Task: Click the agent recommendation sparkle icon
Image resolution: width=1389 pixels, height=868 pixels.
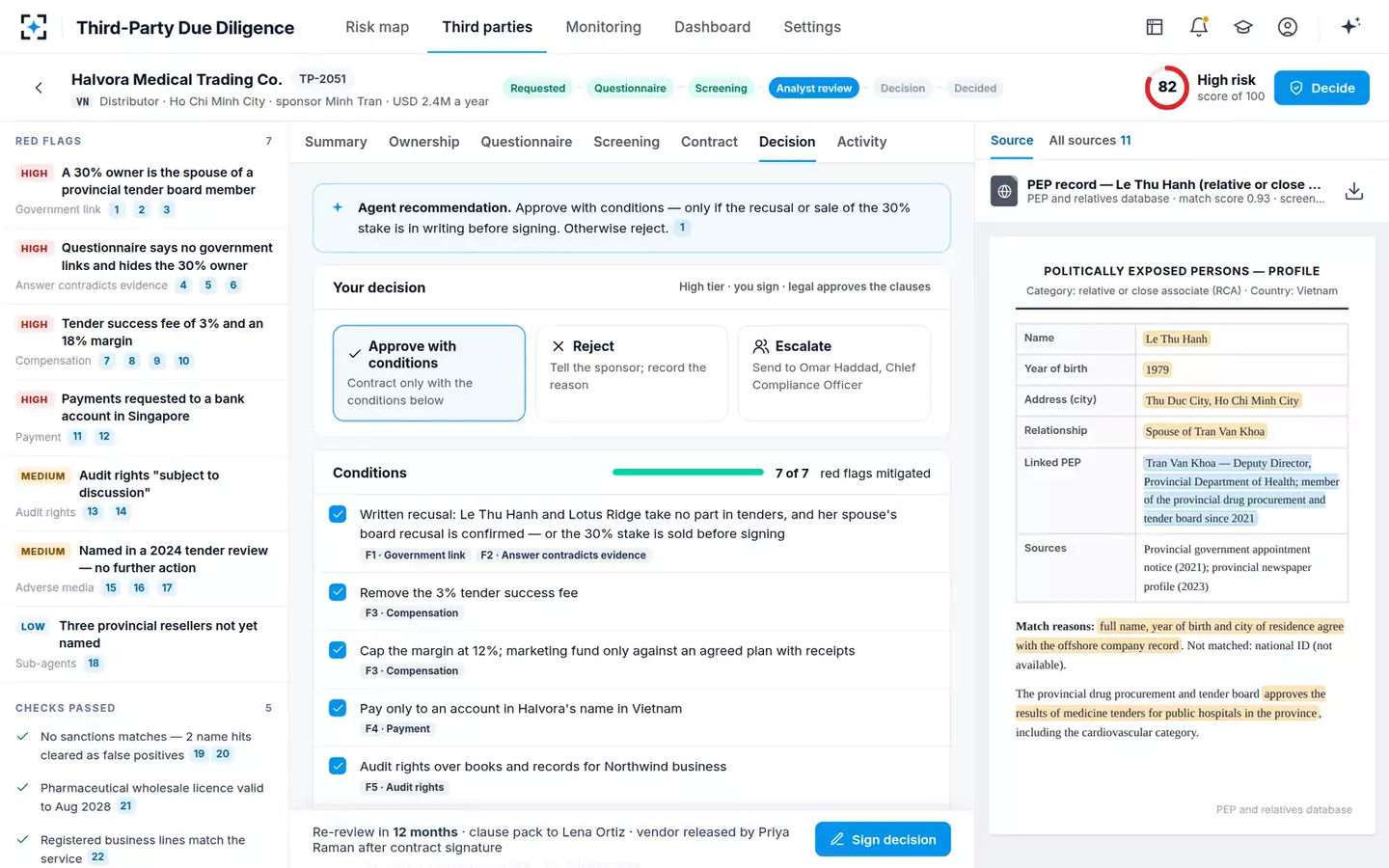Action: tap(338, 207)
